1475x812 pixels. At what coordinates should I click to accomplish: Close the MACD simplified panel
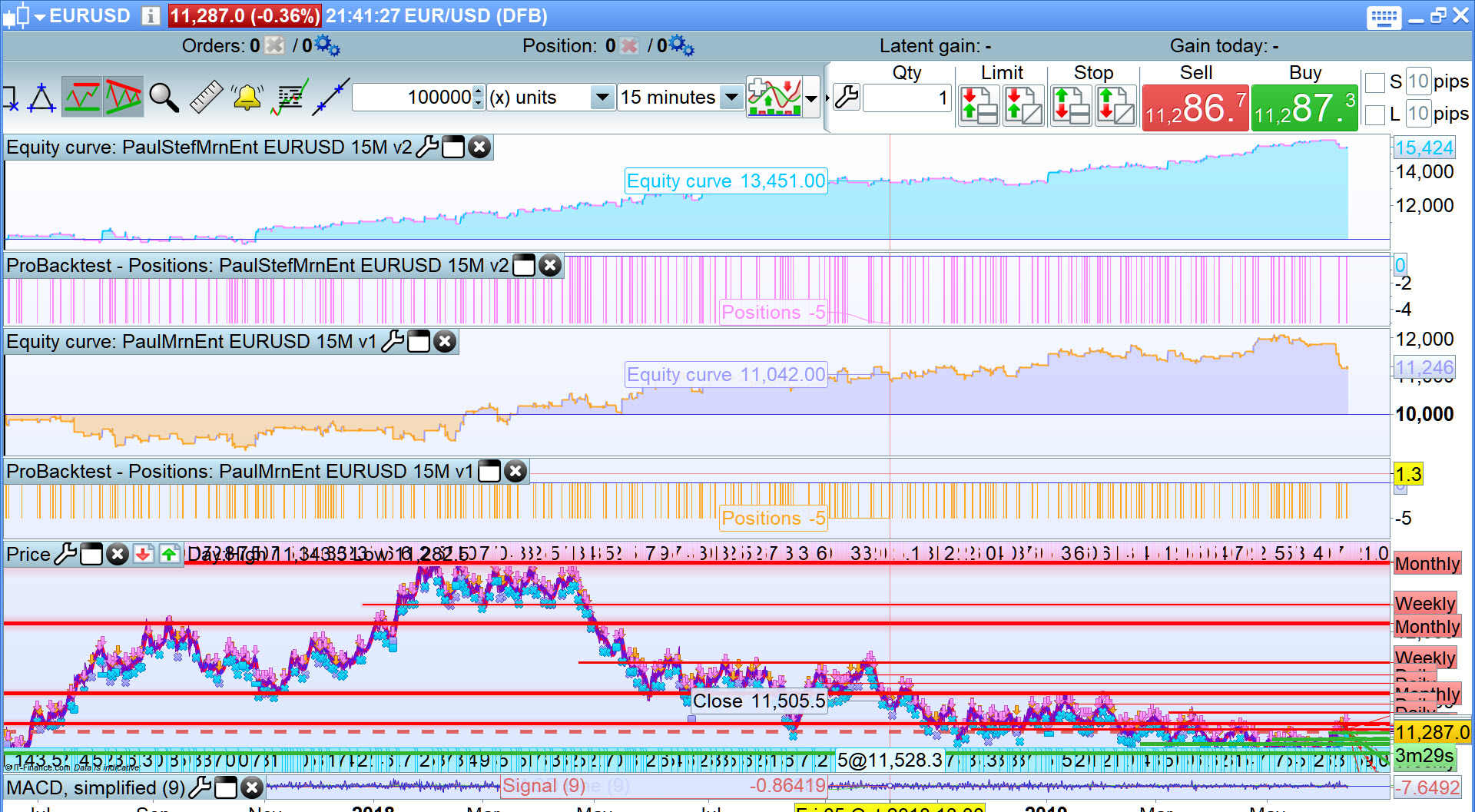coord(252,787)
